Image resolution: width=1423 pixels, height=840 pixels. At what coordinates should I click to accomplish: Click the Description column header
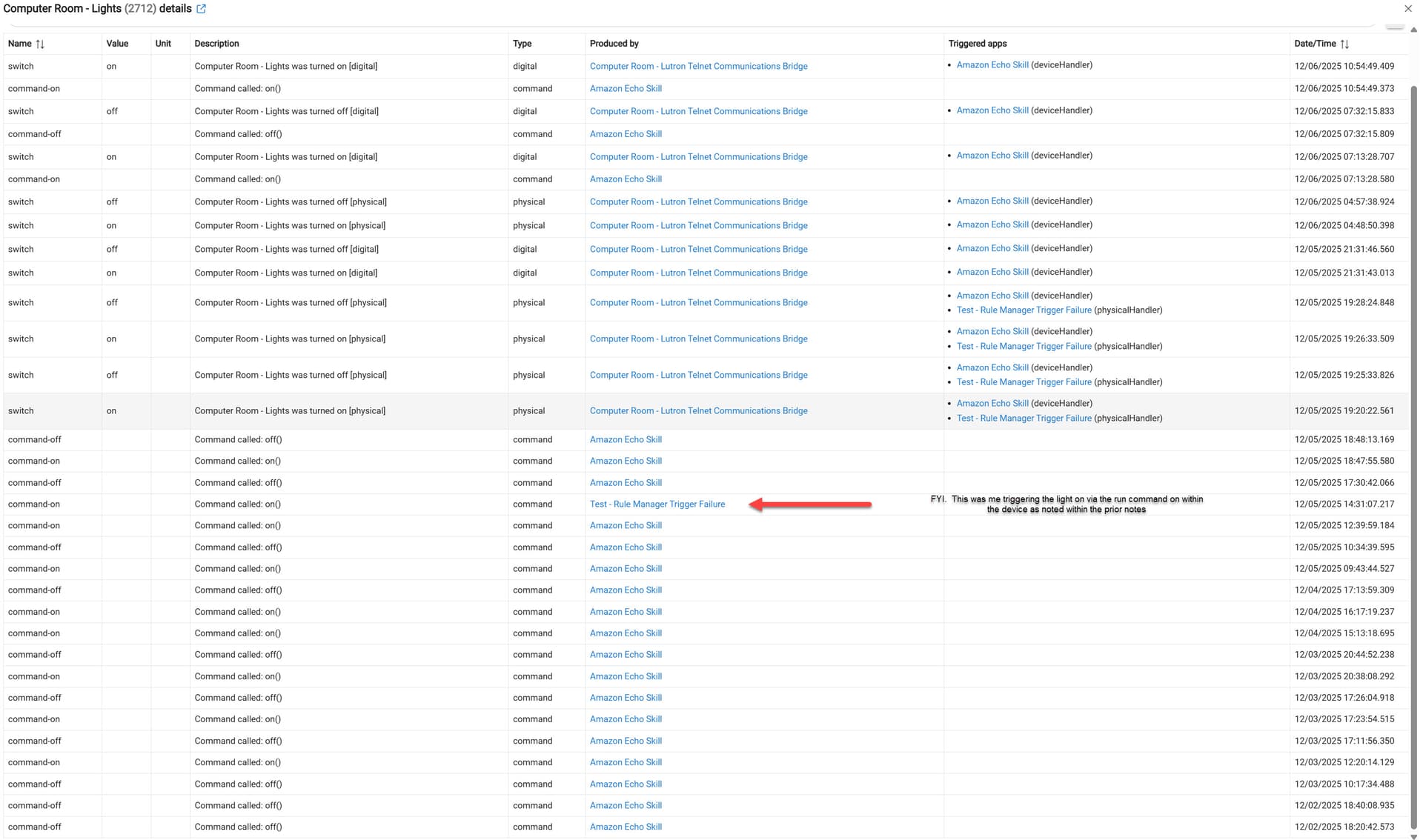pyautogui.click(x=216, y=44)
